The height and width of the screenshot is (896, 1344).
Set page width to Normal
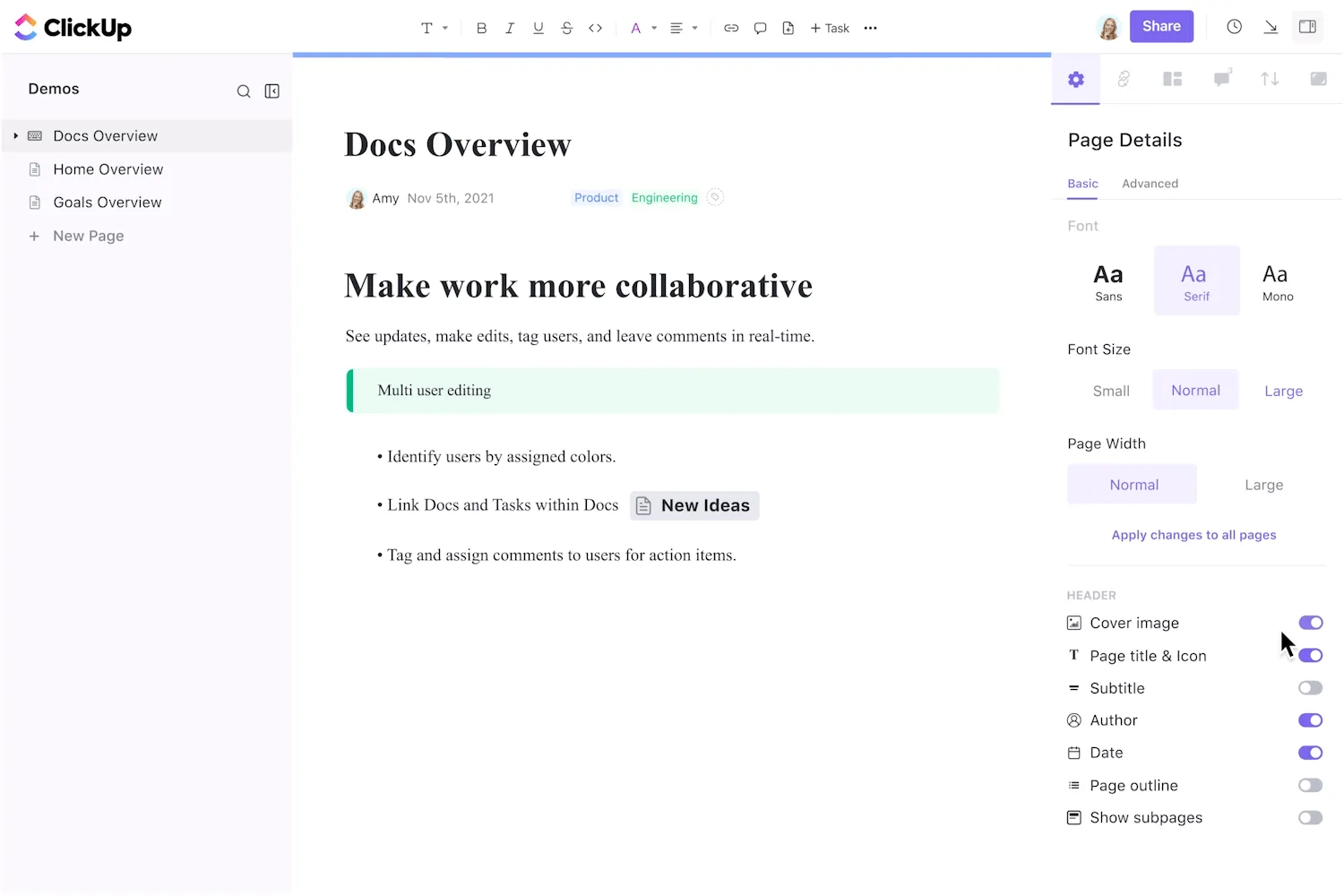[x=1133, y=485]
